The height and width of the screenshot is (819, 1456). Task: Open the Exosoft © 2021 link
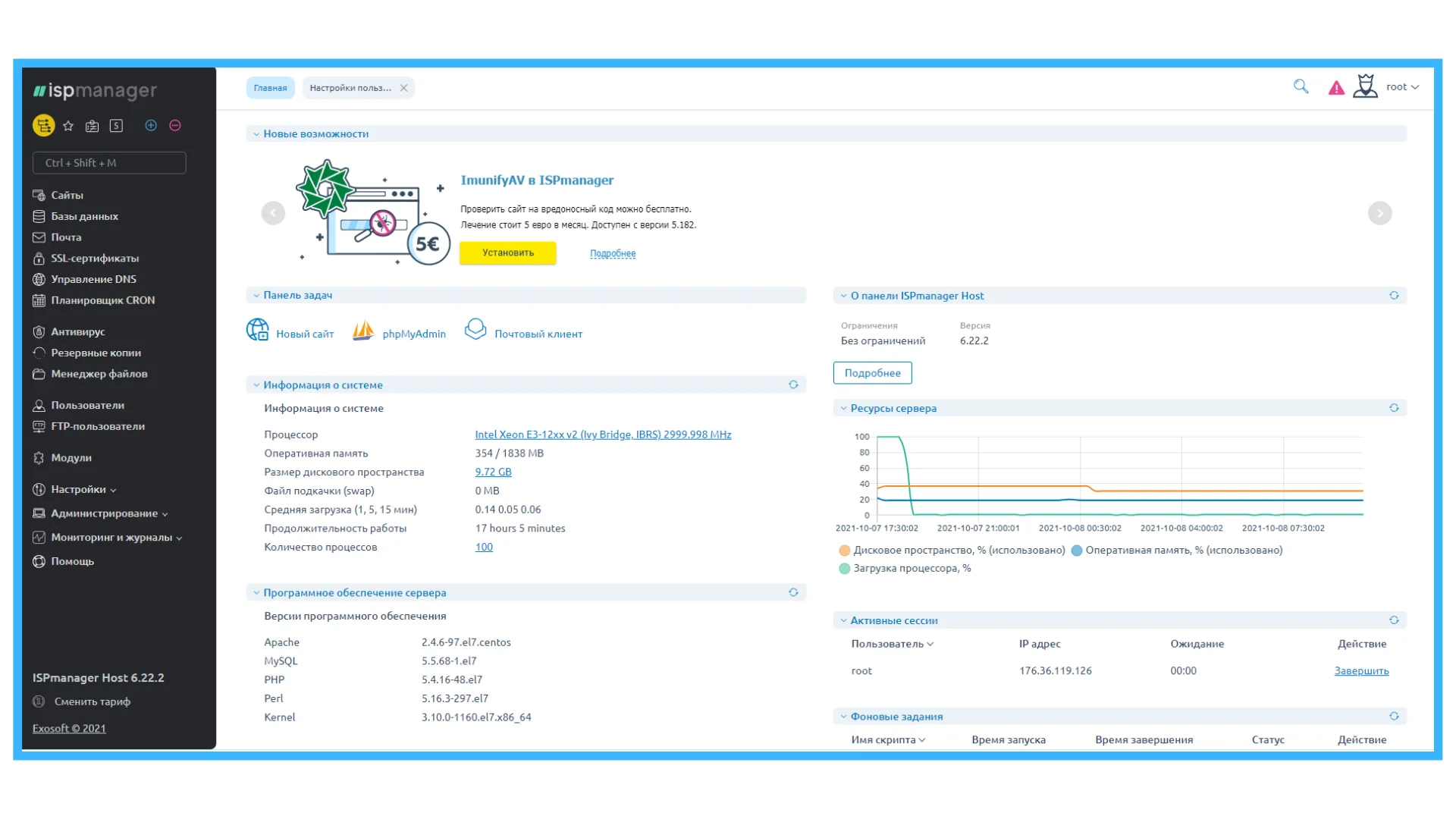coord(69,728)
